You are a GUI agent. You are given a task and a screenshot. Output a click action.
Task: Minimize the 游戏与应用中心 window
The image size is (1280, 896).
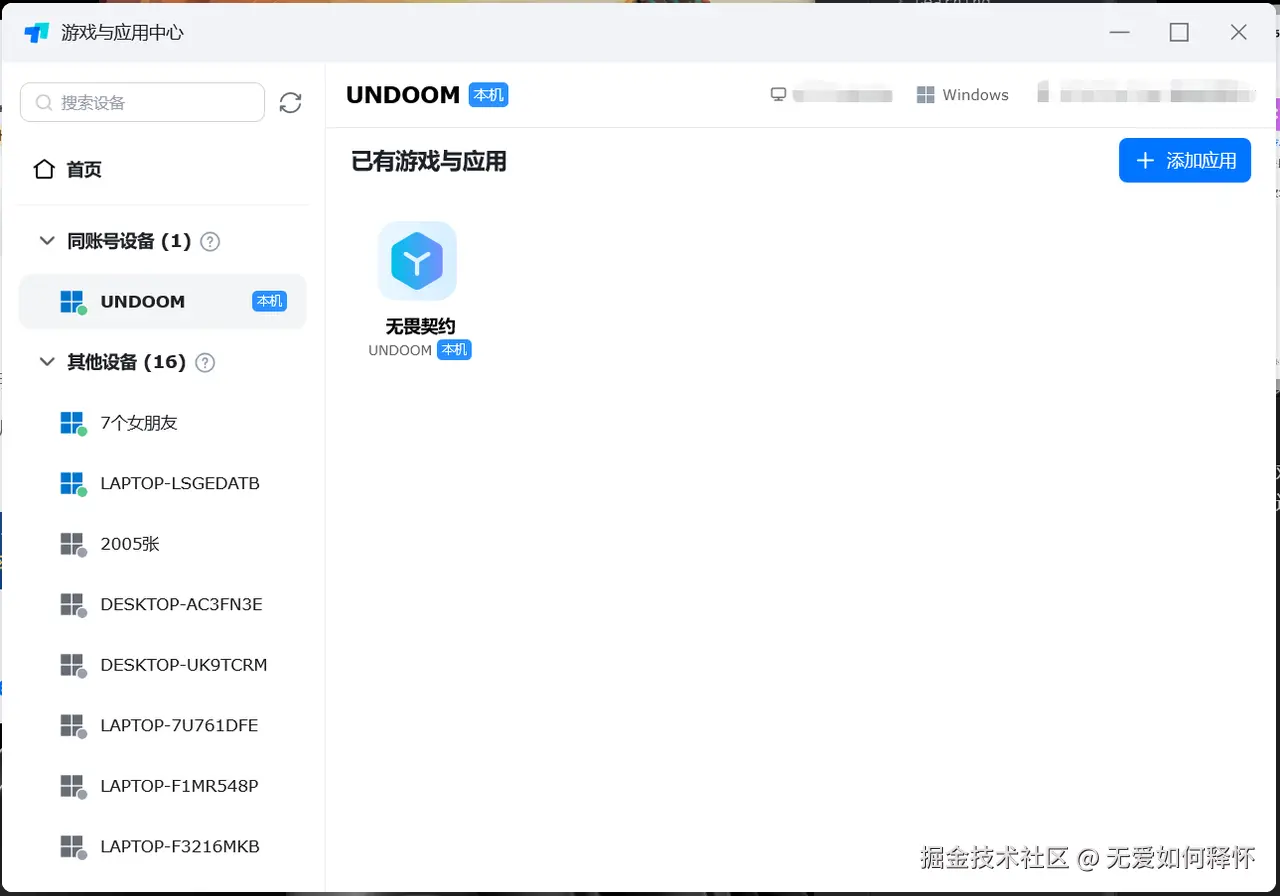pos(1120,32)
